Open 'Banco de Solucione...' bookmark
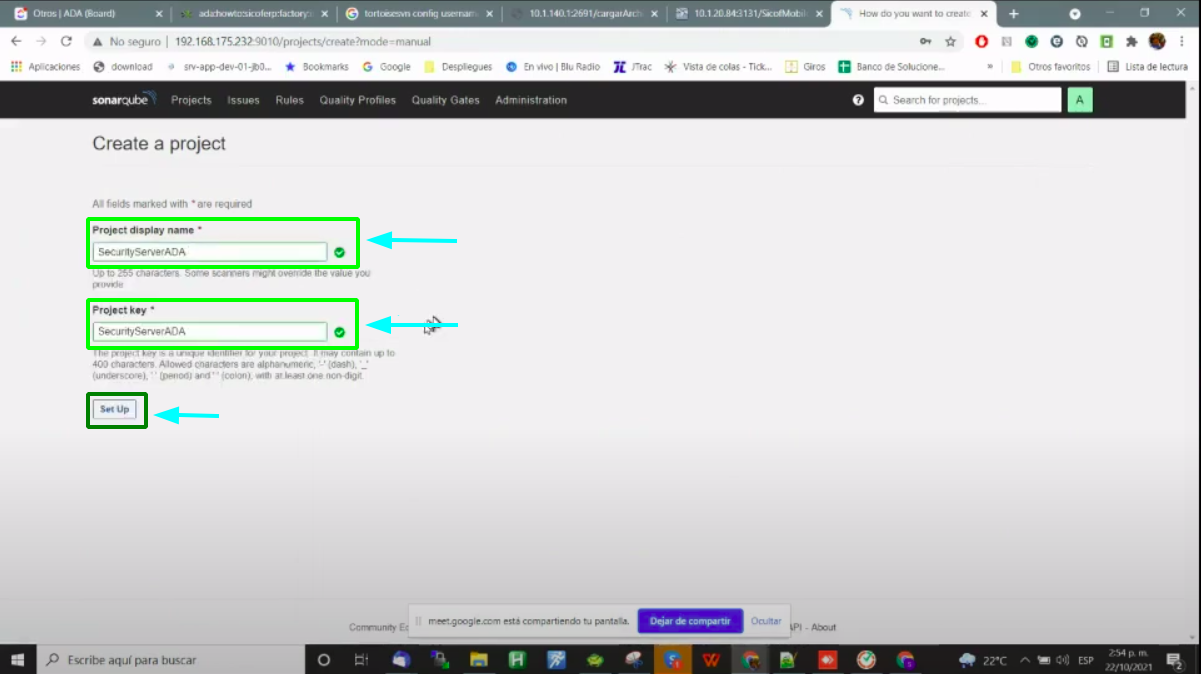This screenshot has width=1201, height=674. (x=892, y=67)
